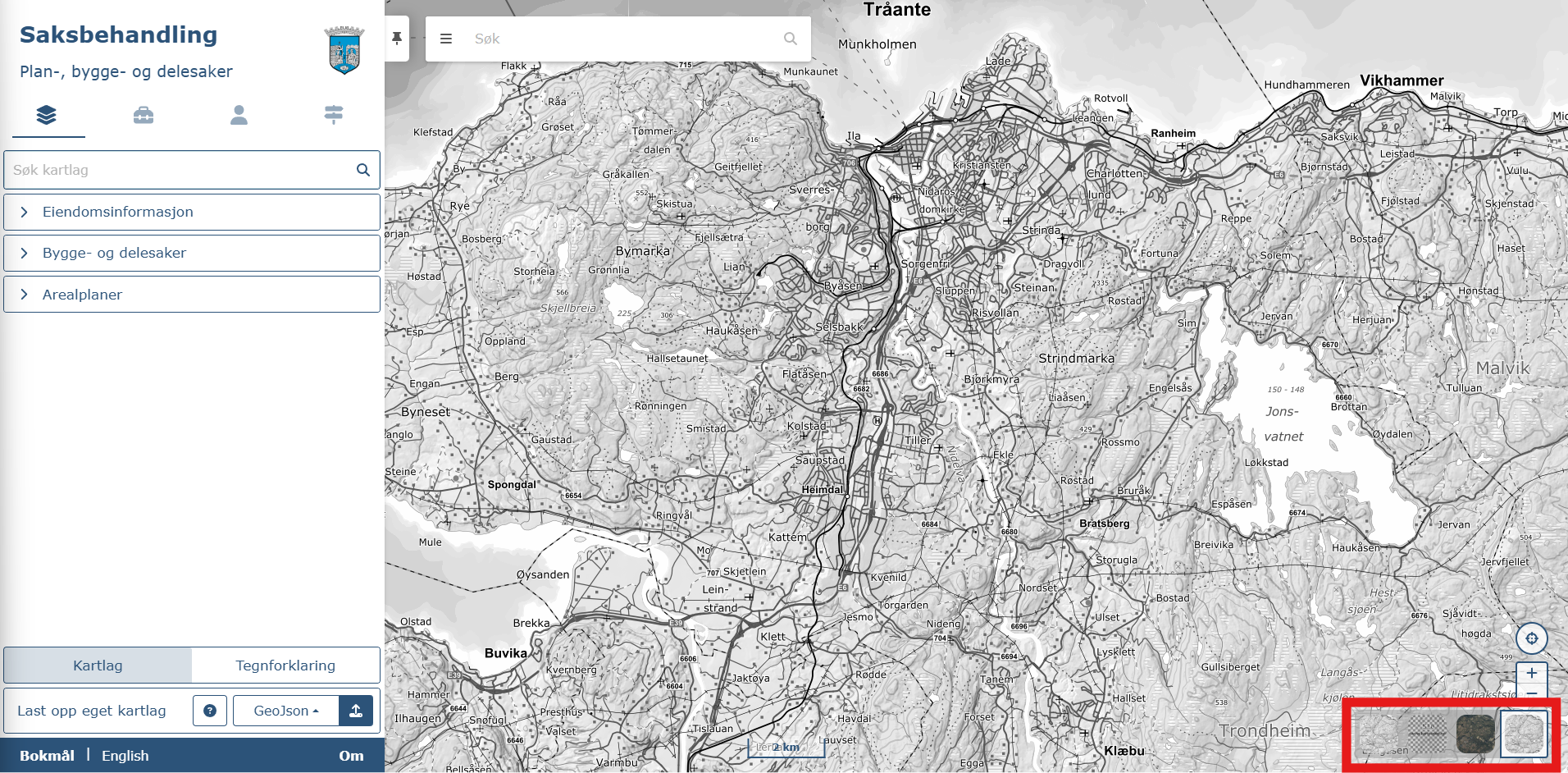Screen dimensions: 1568x773
Task: Switch to the Tegnforklaring tab
Action: pyautogui.click(x=285, y=666)
